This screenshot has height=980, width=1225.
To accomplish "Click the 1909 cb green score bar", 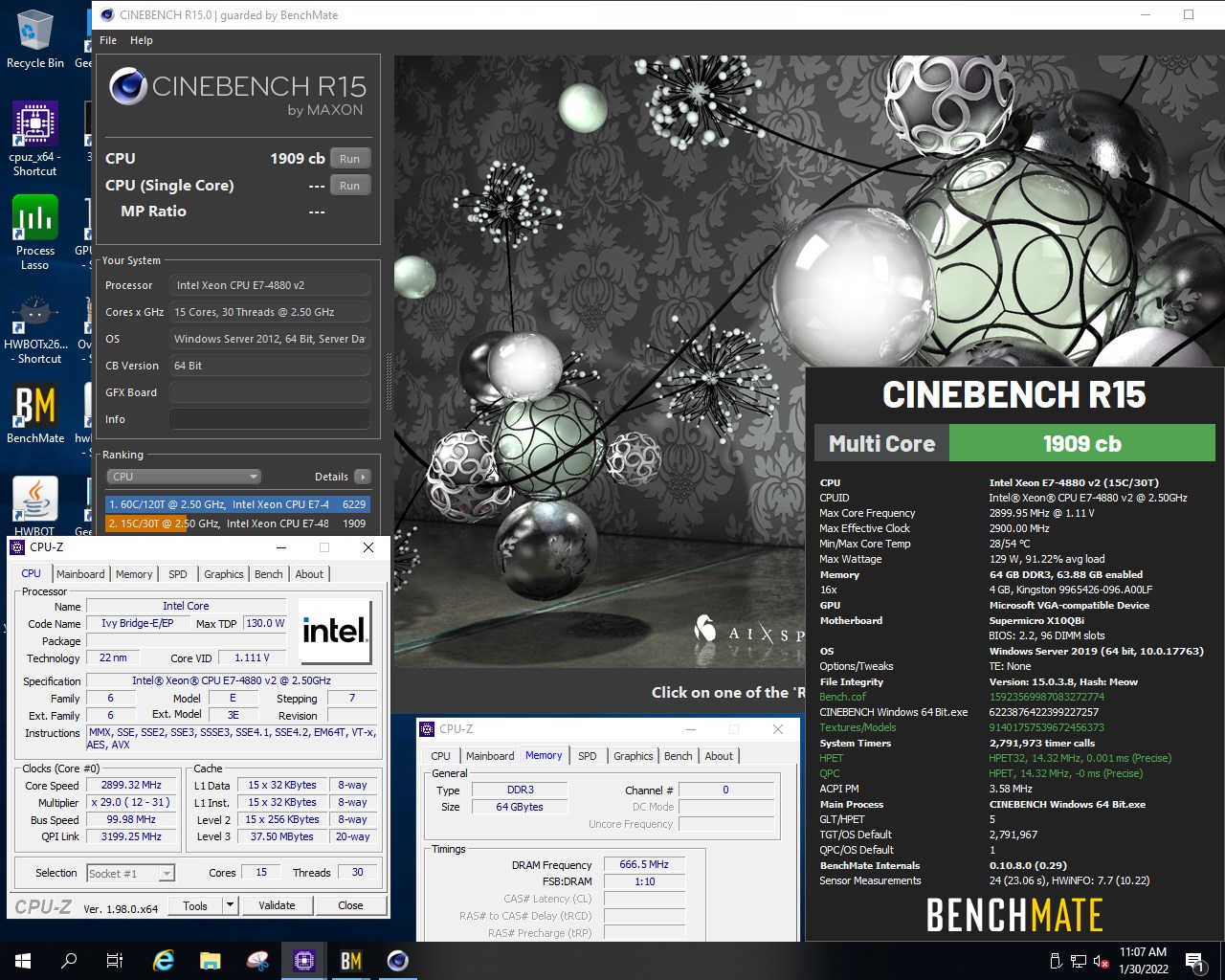I will tap(1081, 443).
